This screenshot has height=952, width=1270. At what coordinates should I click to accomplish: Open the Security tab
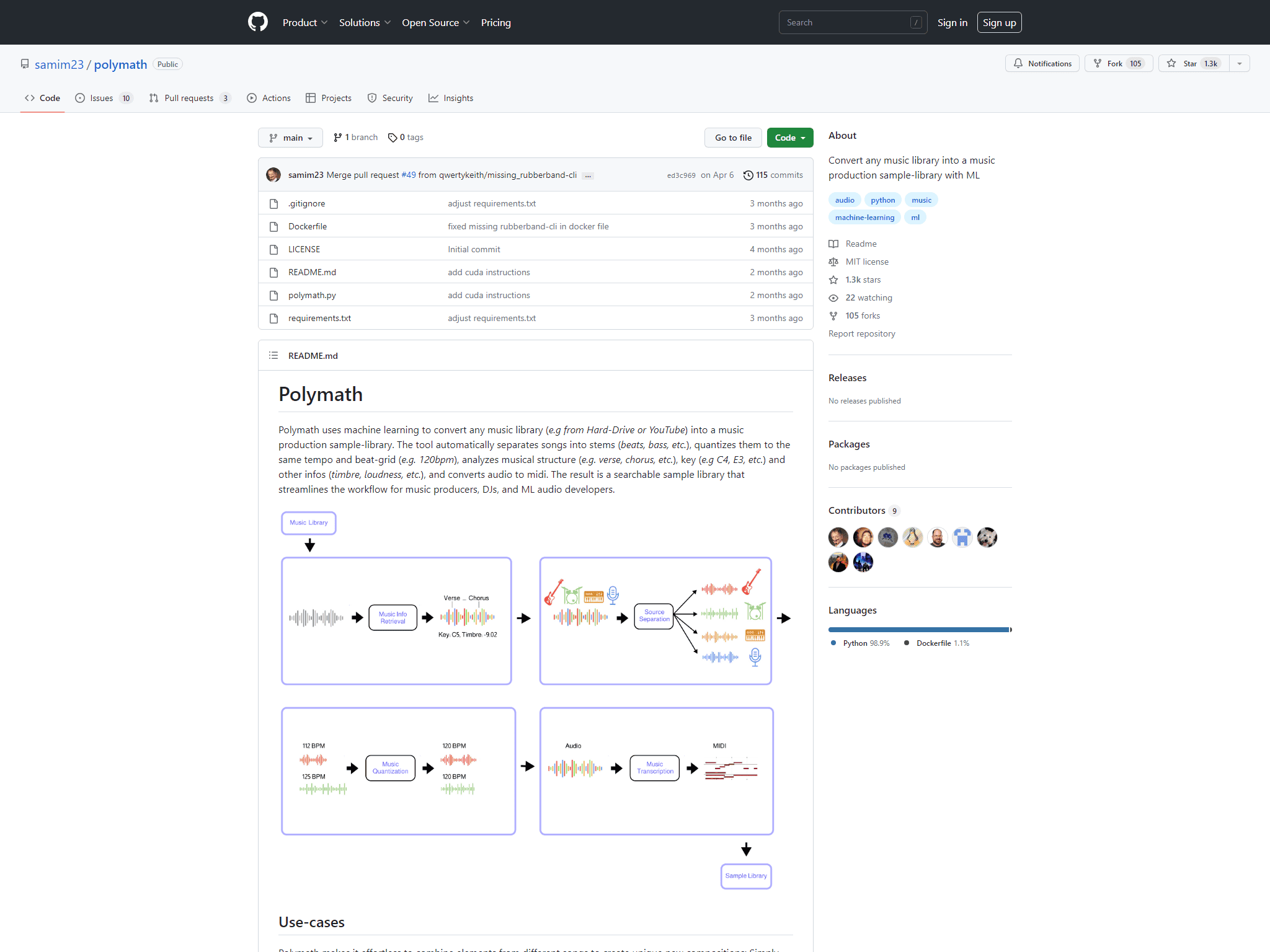390,98
